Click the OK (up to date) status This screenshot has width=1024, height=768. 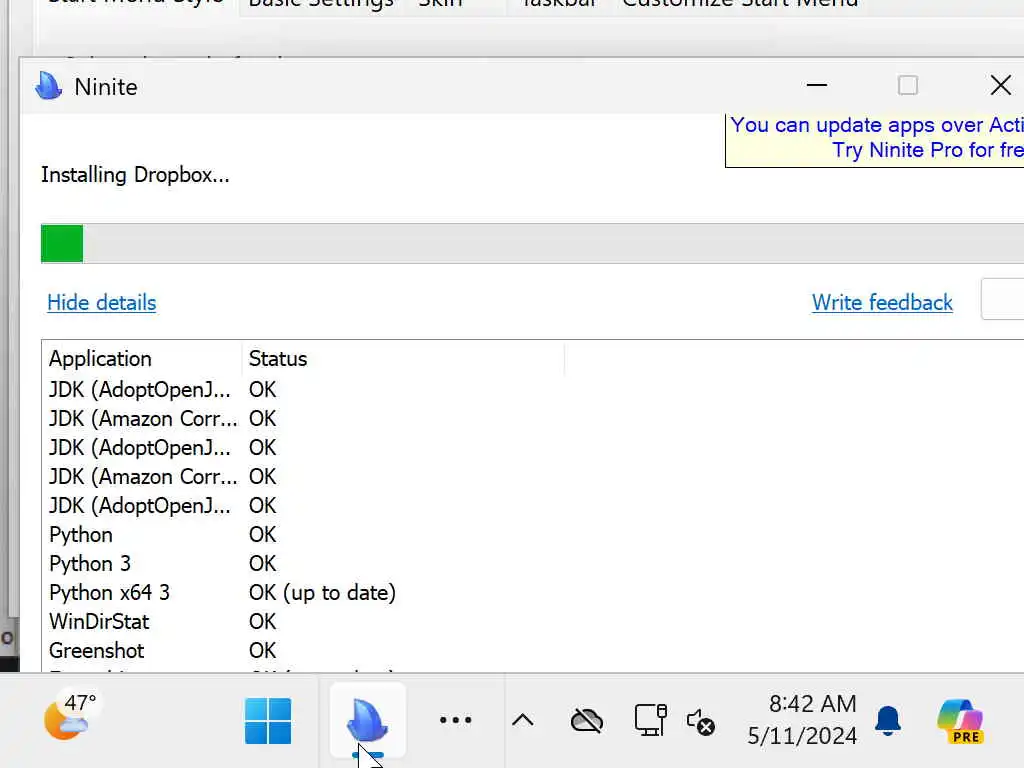point(322,592)
